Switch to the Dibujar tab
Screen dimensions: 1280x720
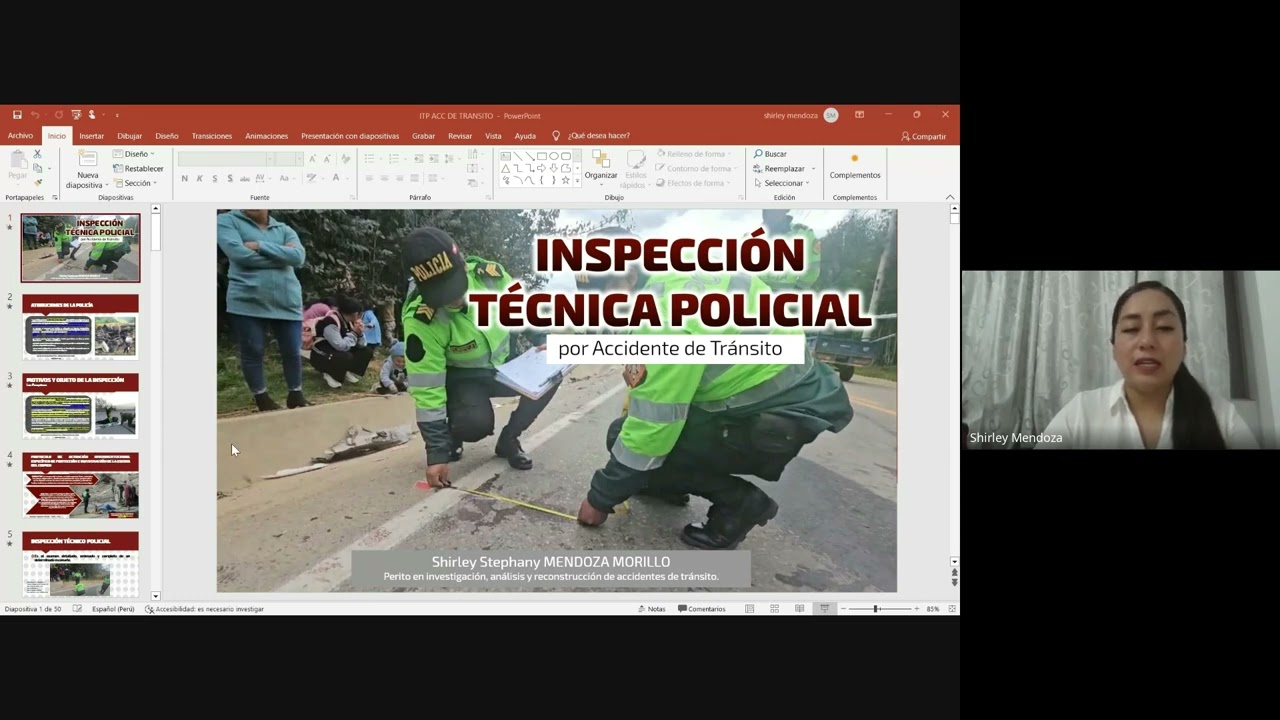(x=130, y=136)
